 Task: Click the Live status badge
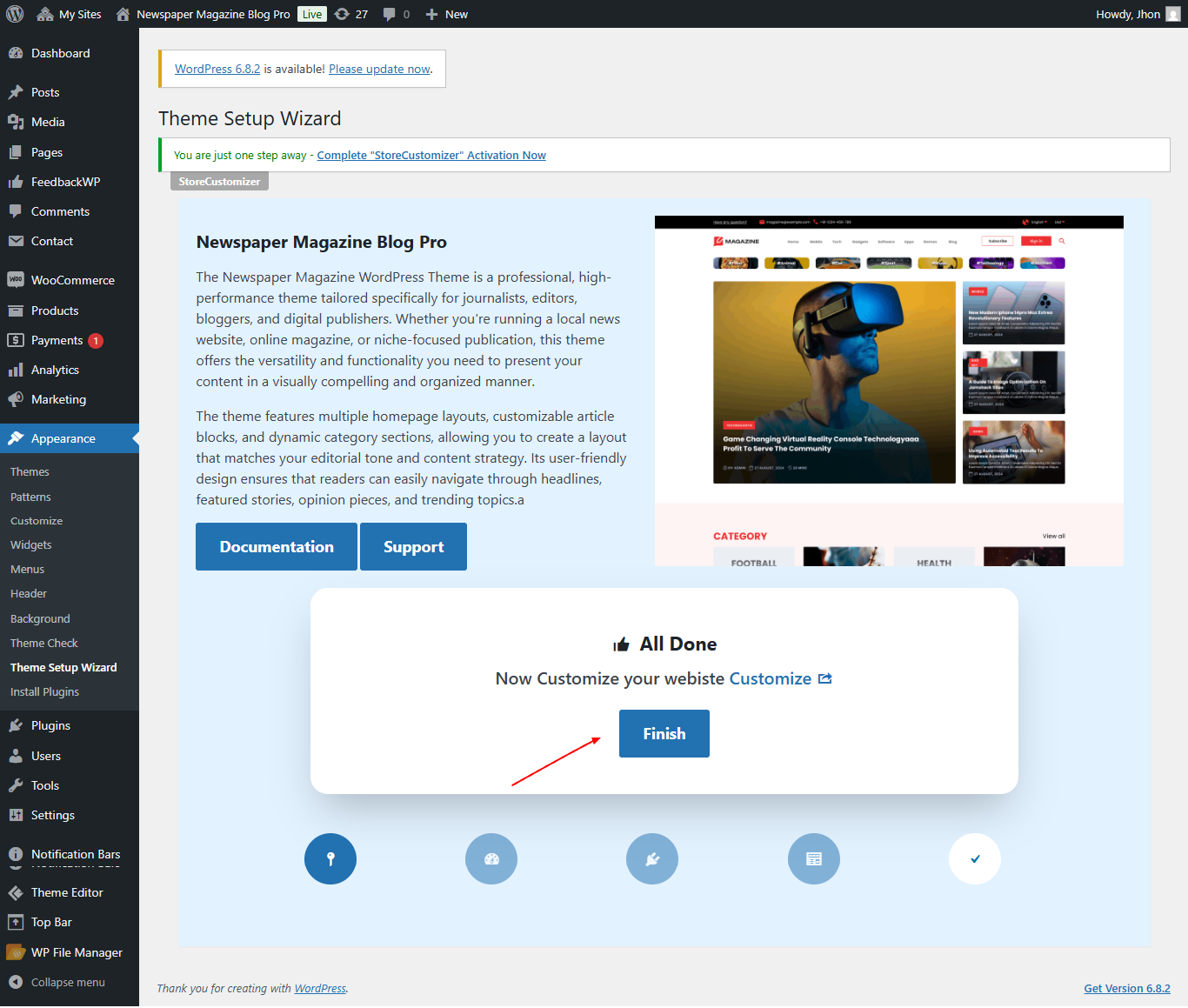312,14
